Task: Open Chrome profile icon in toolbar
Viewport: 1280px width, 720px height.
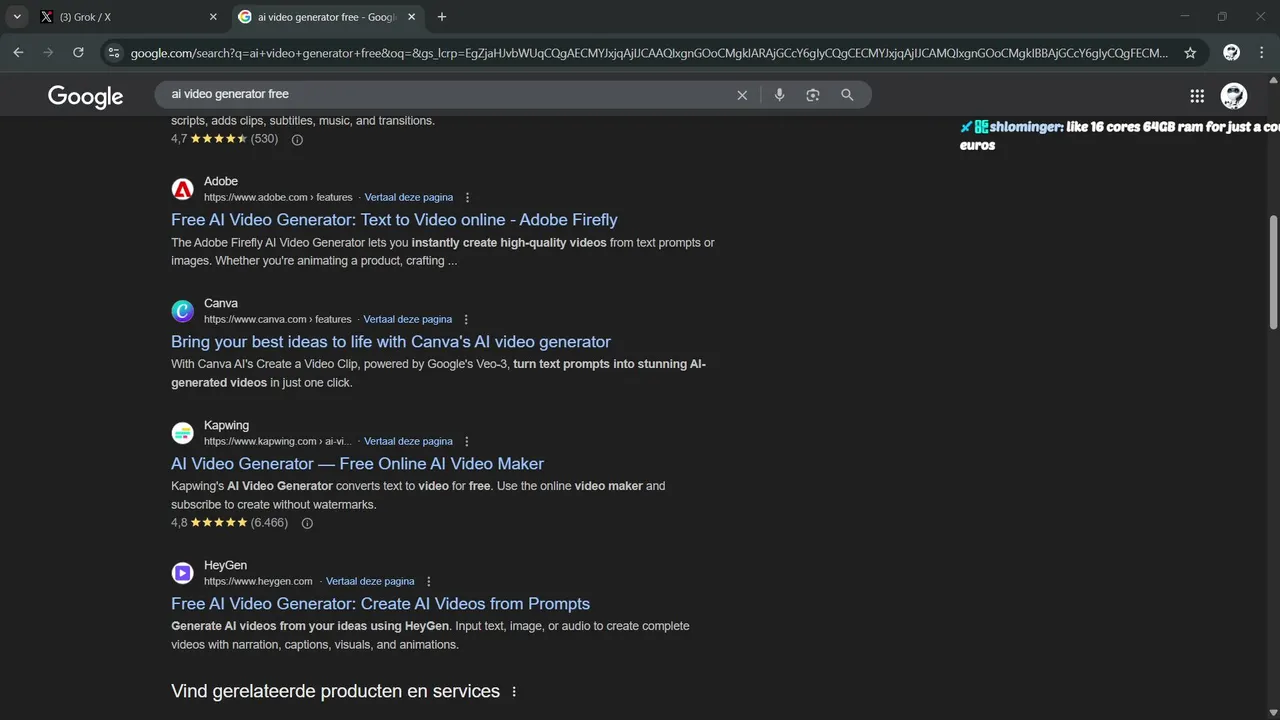Action: [1232, 53]
